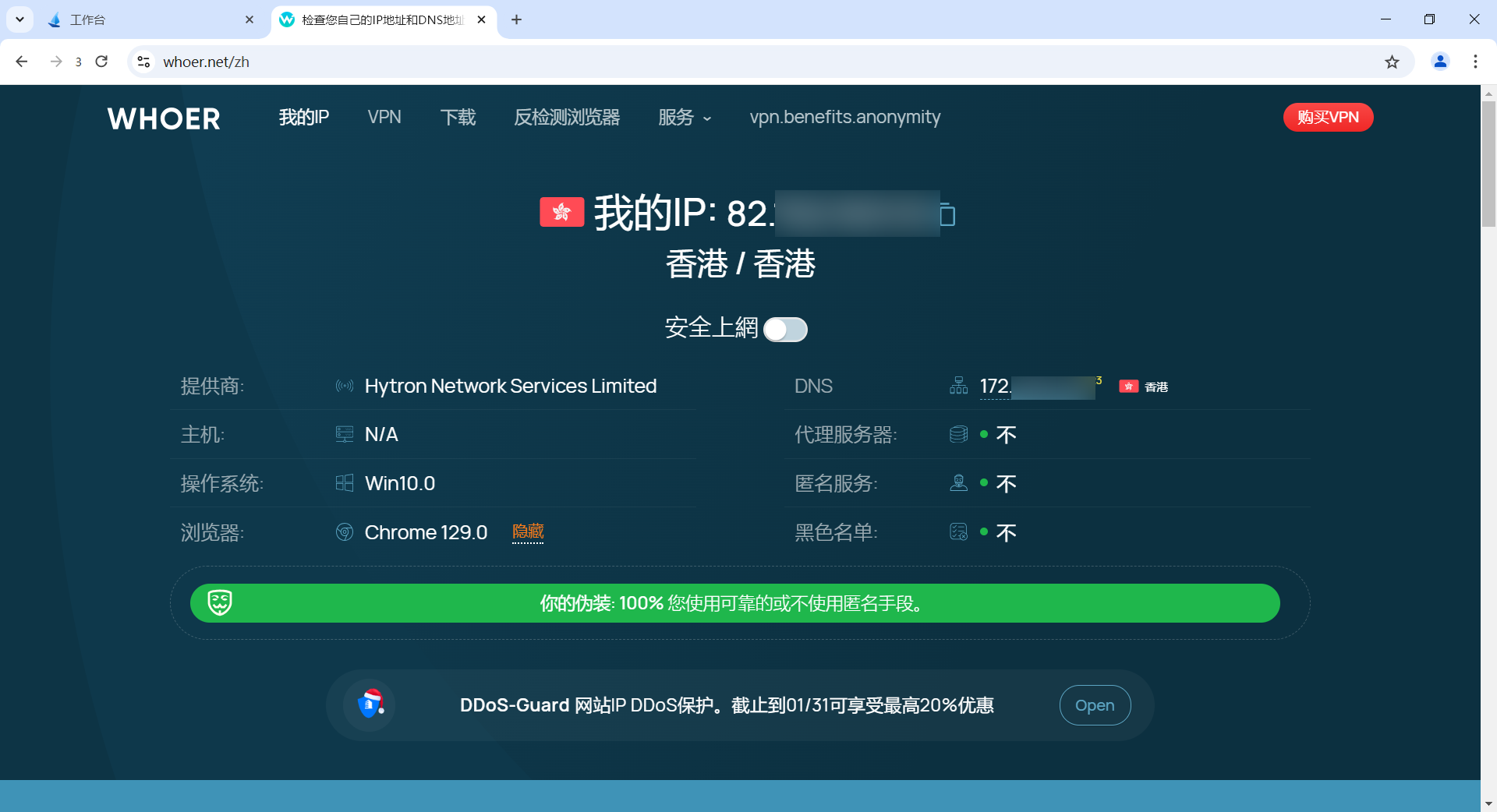
Task: Toggle the 安全上網 switch
Action: click(x=785, y=329)
